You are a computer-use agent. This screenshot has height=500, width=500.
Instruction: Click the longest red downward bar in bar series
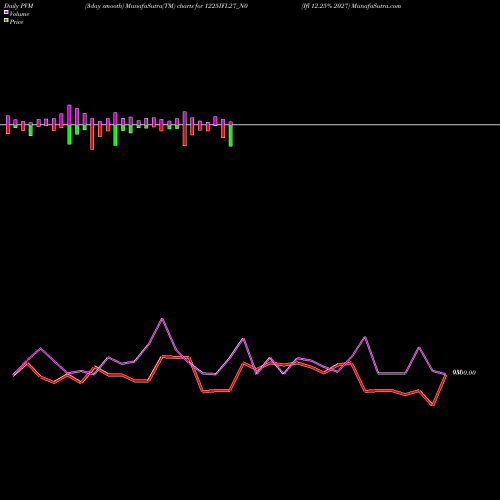point(92,137)
